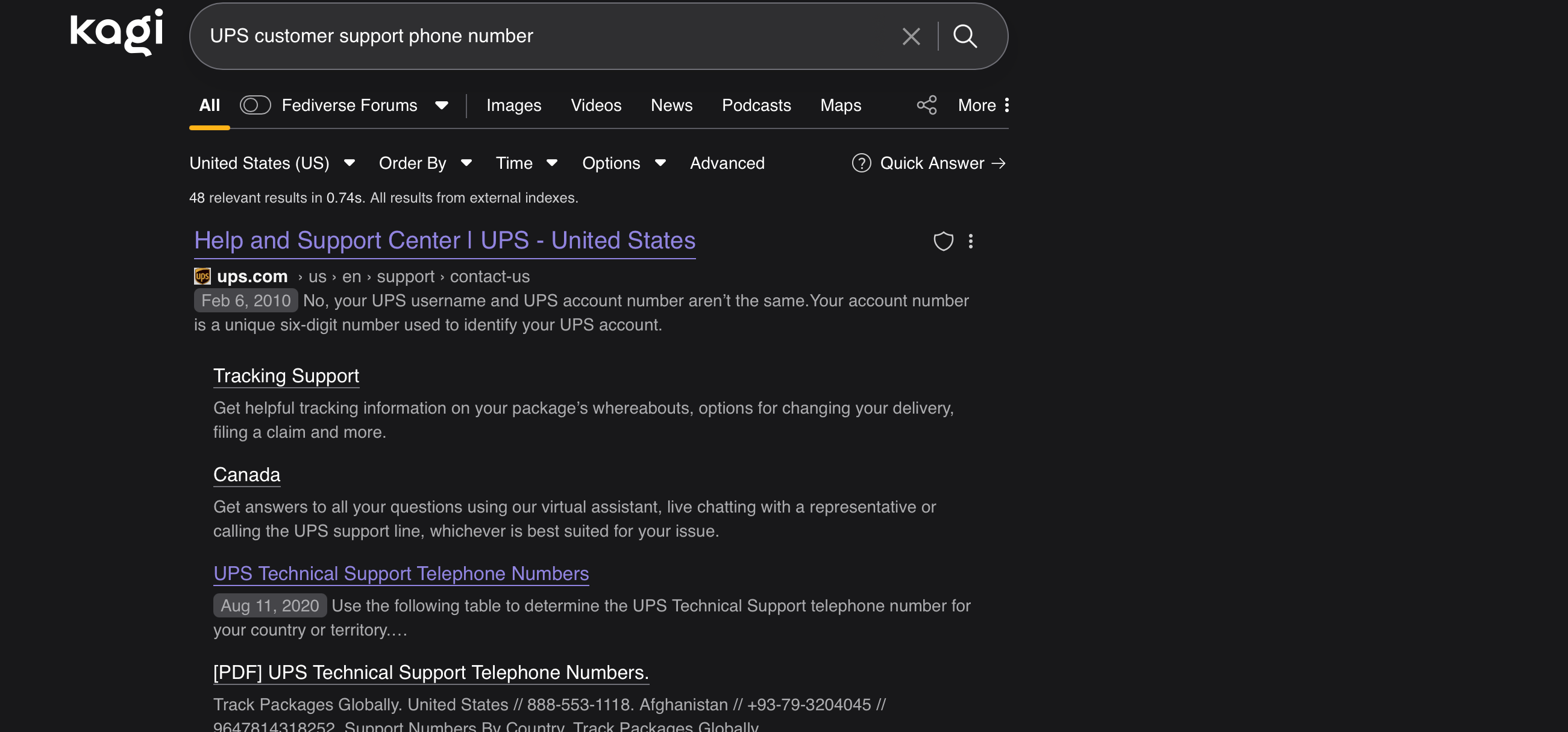Open three-dot menu on UPS result
This screenshot has width=1568, height=732.
point(970,241)
